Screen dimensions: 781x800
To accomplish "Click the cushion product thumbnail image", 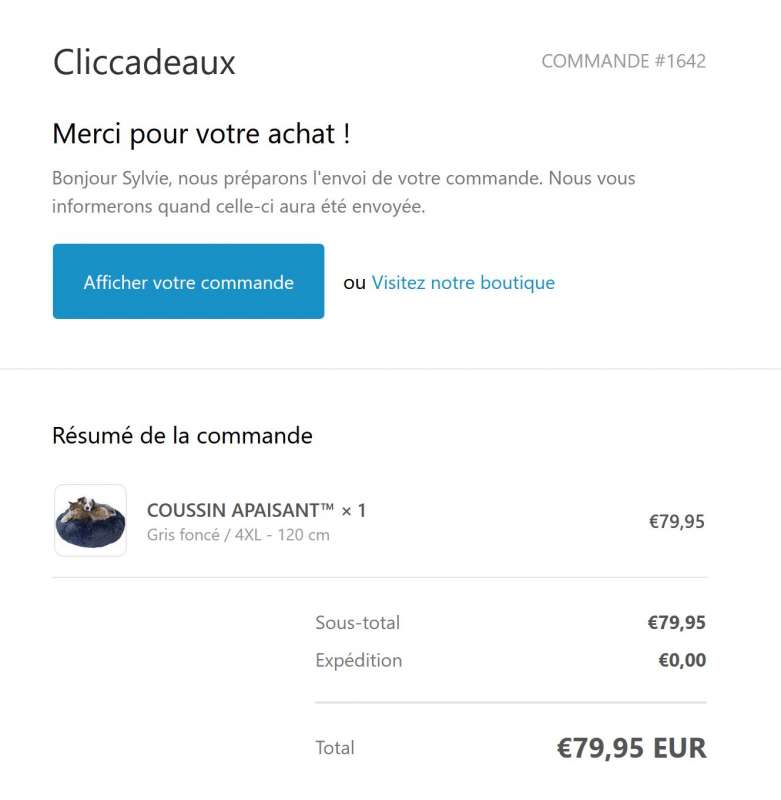I will [90, 520].
